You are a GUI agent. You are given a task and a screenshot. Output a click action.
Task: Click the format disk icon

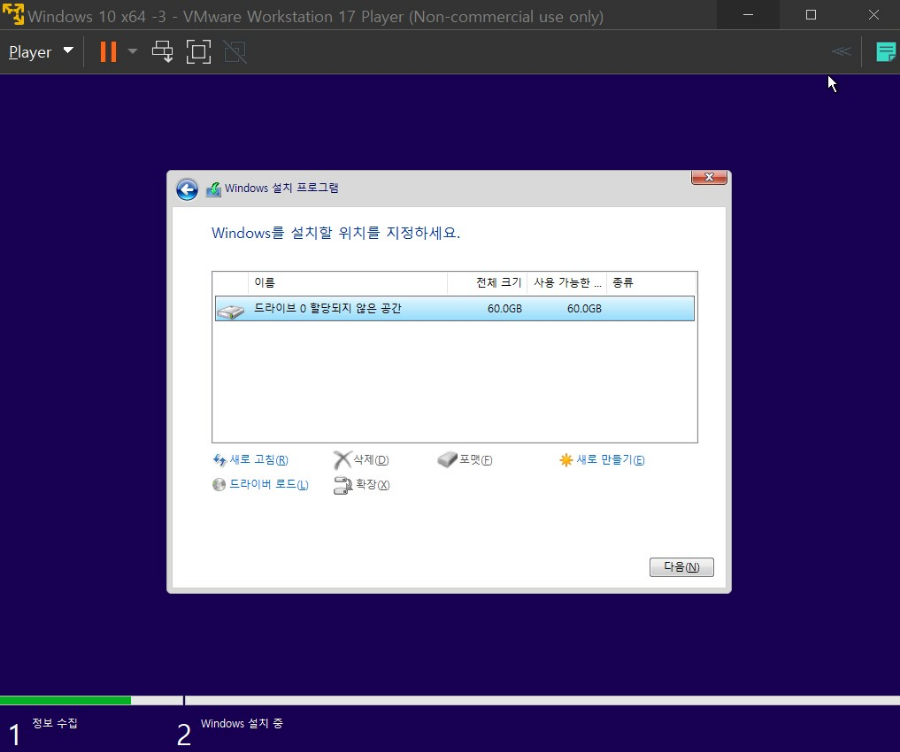[x=447, y=460]
